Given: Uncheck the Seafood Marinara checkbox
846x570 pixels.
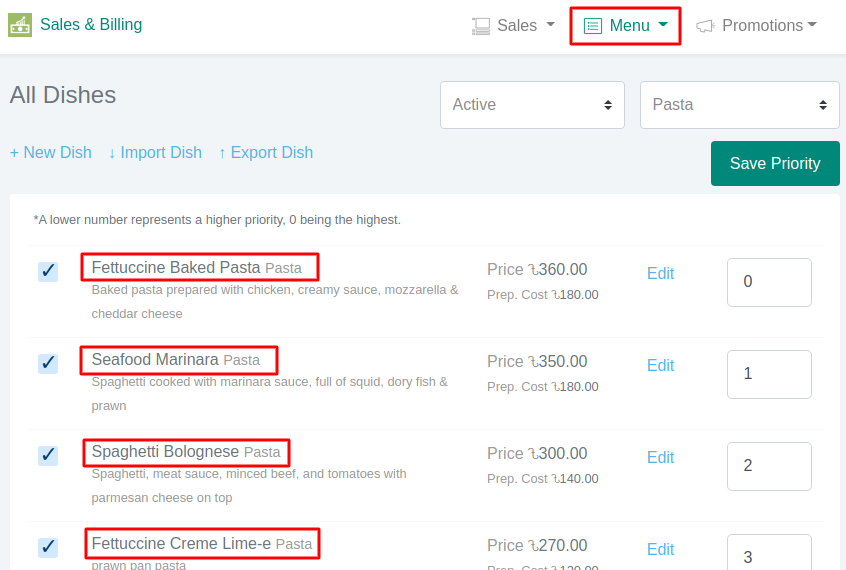Looking at the screenshot, I should coord(48,363).
